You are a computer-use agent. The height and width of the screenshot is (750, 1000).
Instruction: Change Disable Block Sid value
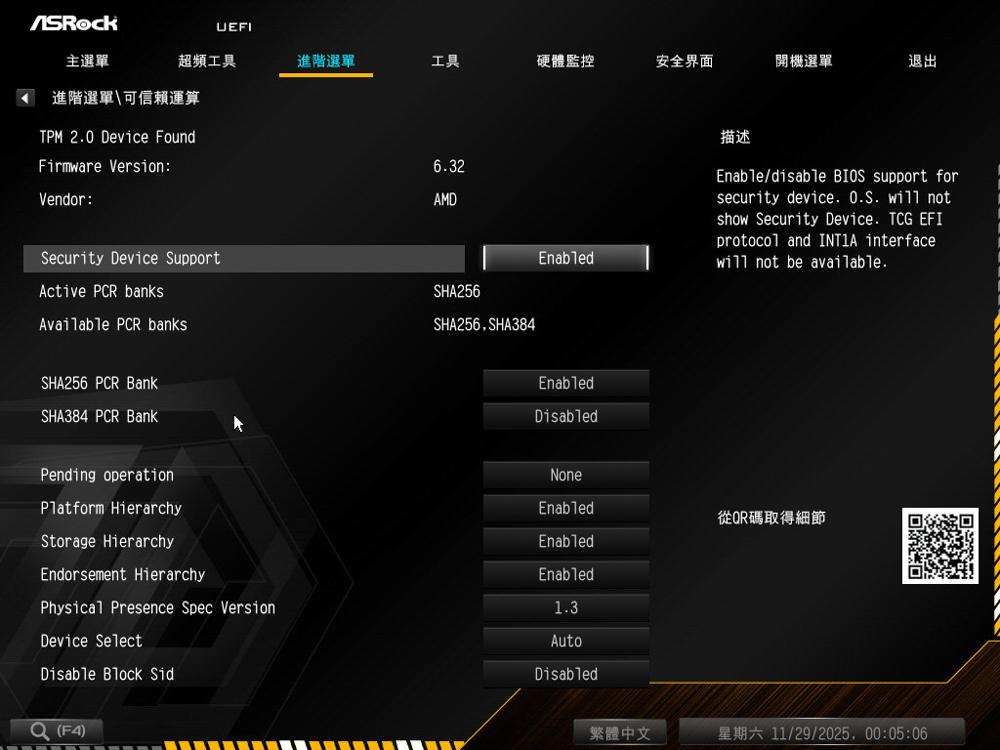coord(566,674)
